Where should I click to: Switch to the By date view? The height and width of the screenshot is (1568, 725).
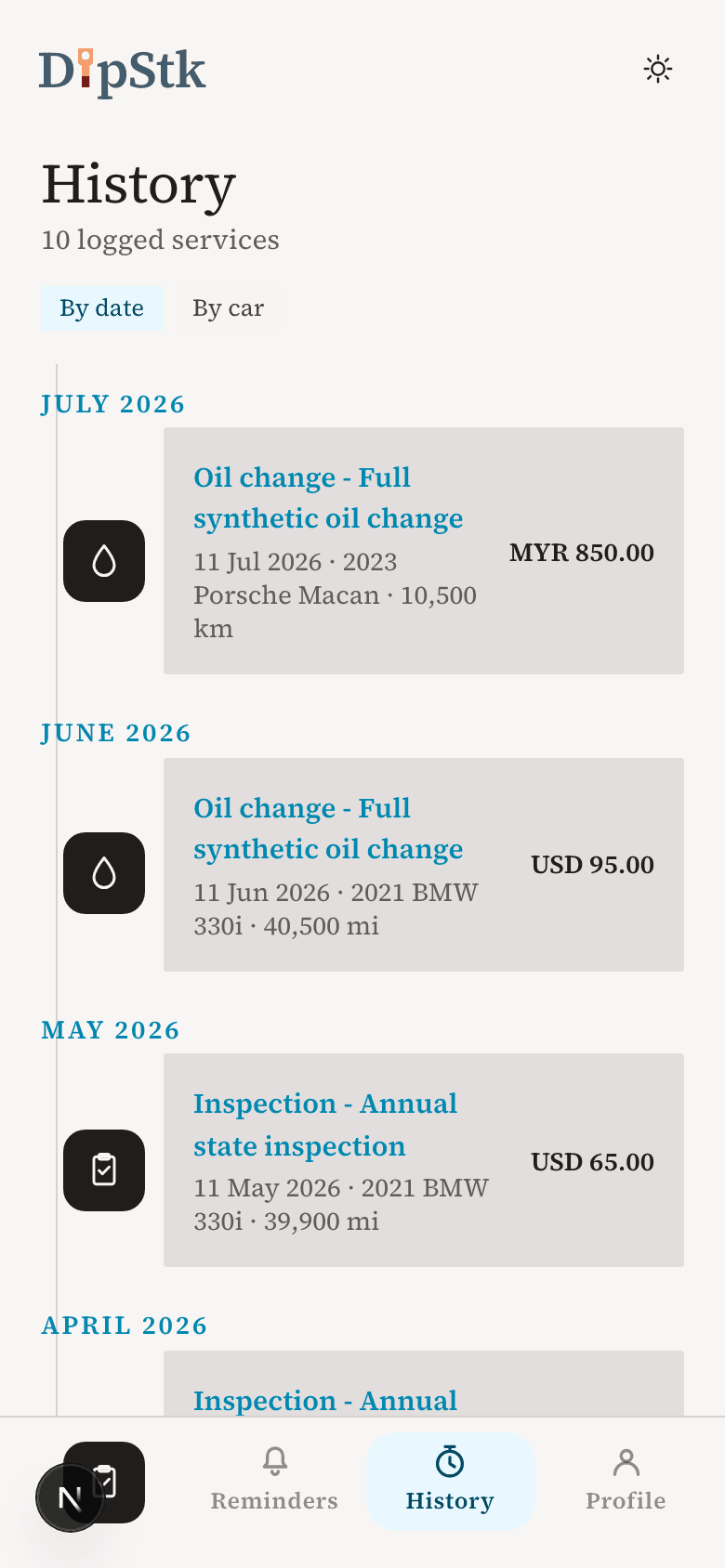(101, 308)
